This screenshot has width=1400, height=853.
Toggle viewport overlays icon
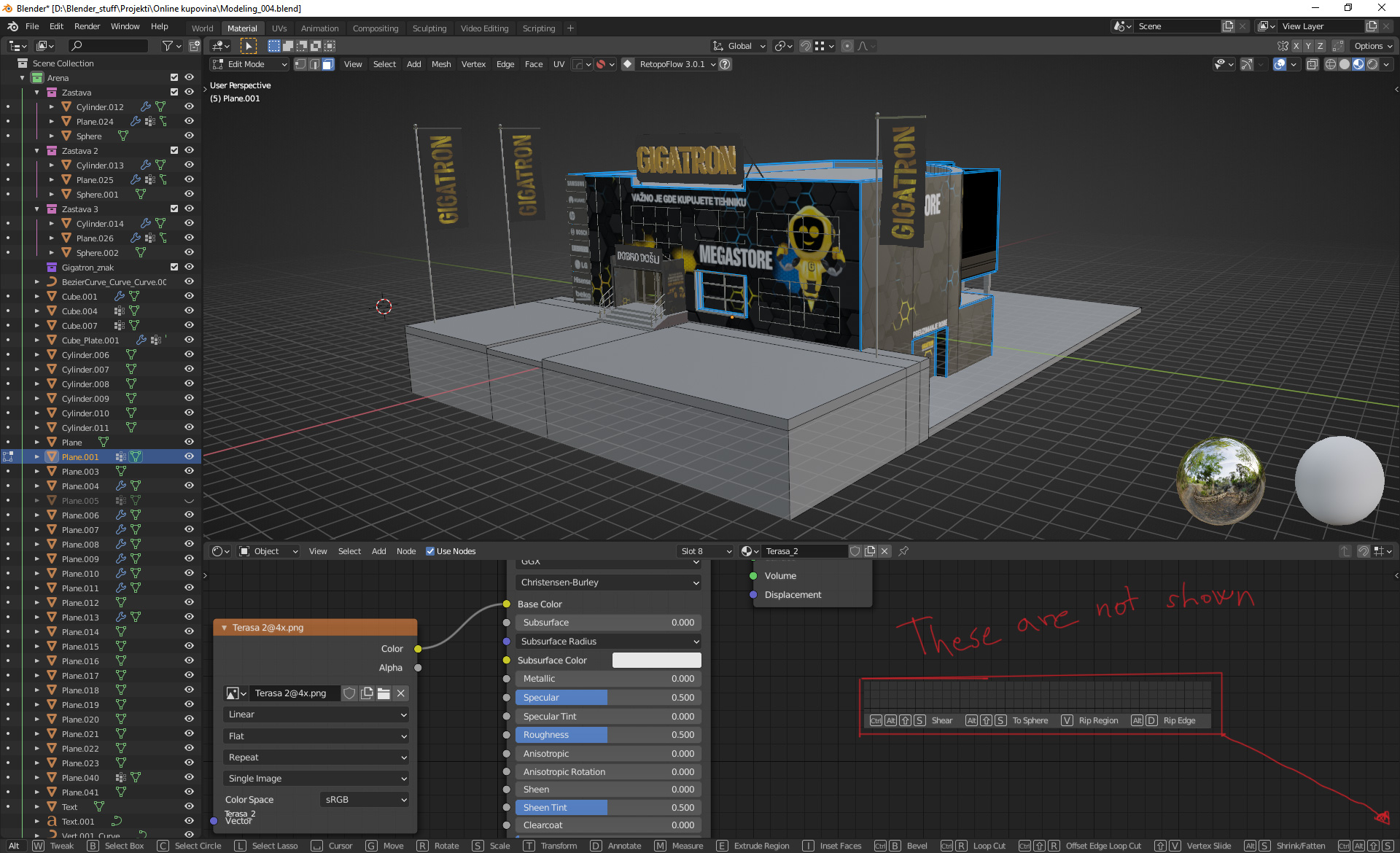pos(1280,64)
